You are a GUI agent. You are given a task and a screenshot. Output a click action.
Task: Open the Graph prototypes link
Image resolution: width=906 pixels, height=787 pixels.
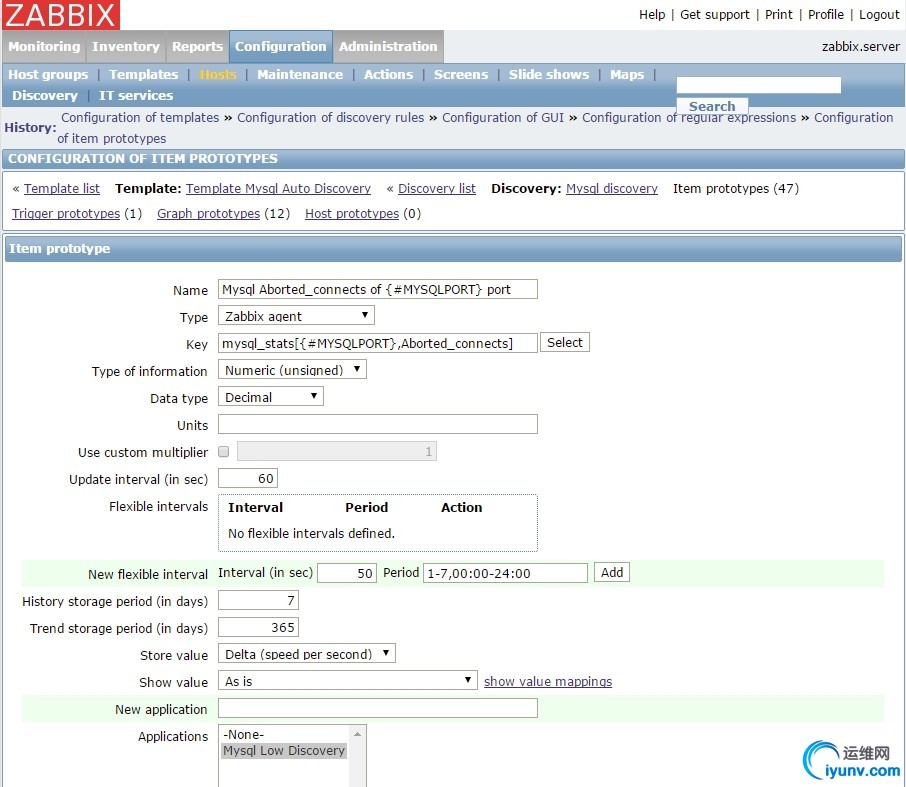pos(209,213)
